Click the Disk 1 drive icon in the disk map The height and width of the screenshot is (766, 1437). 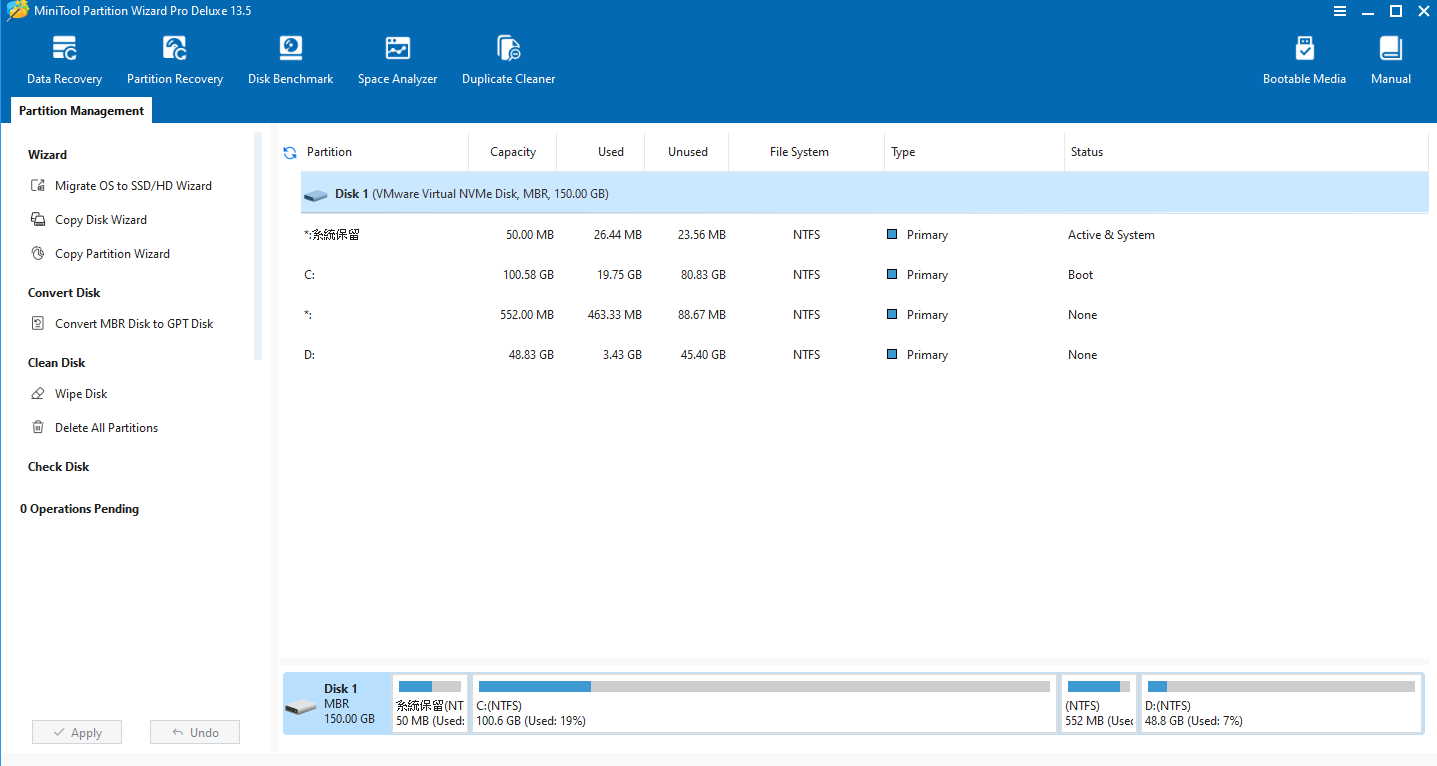(301, 708)
